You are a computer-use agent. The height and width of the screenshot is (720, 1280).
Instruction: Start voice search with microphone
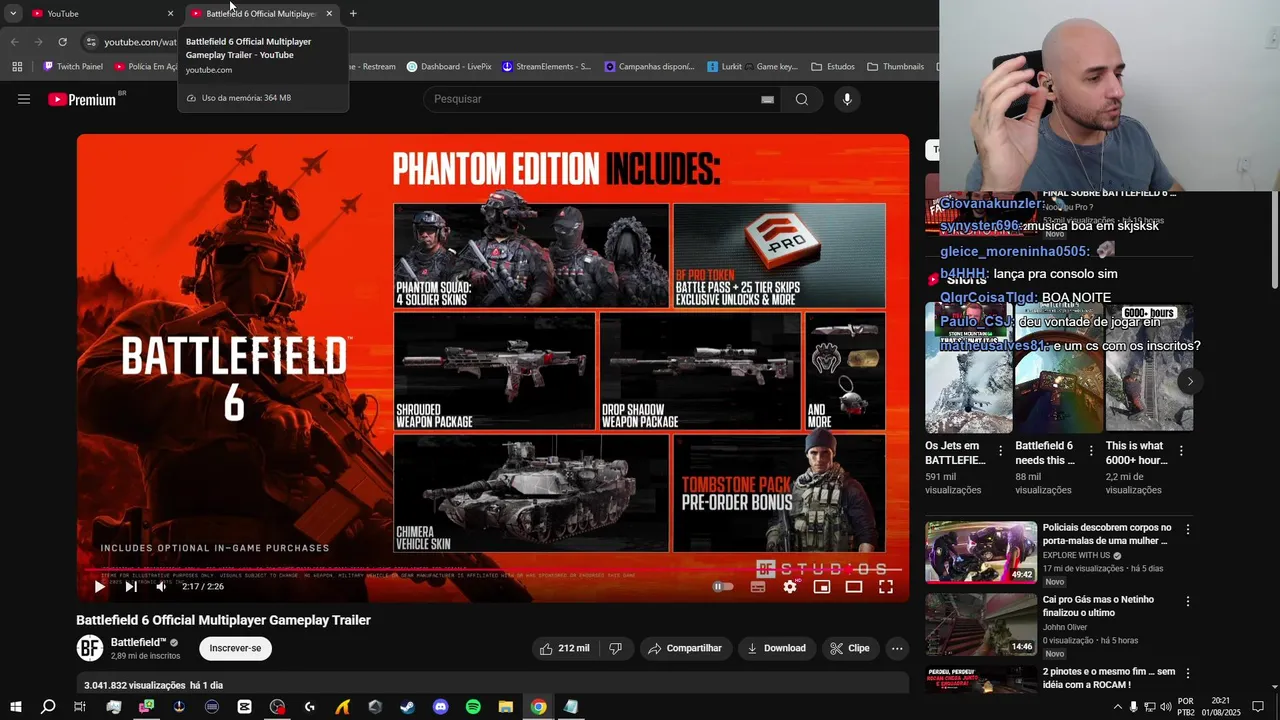pos(847,99)
